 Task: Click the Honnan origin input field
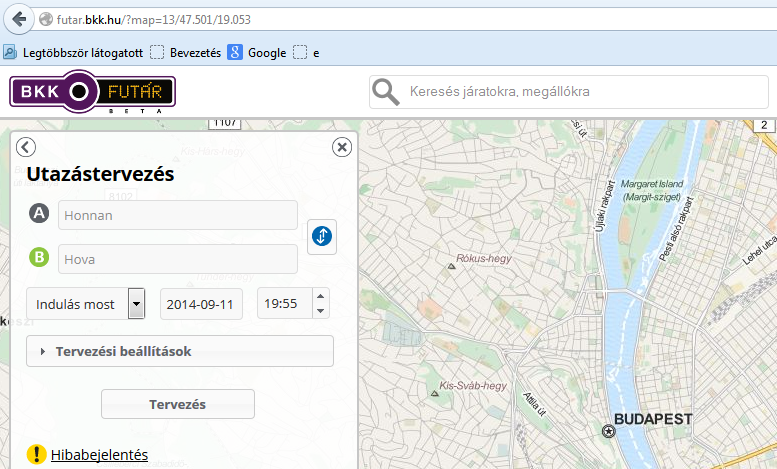178,215
